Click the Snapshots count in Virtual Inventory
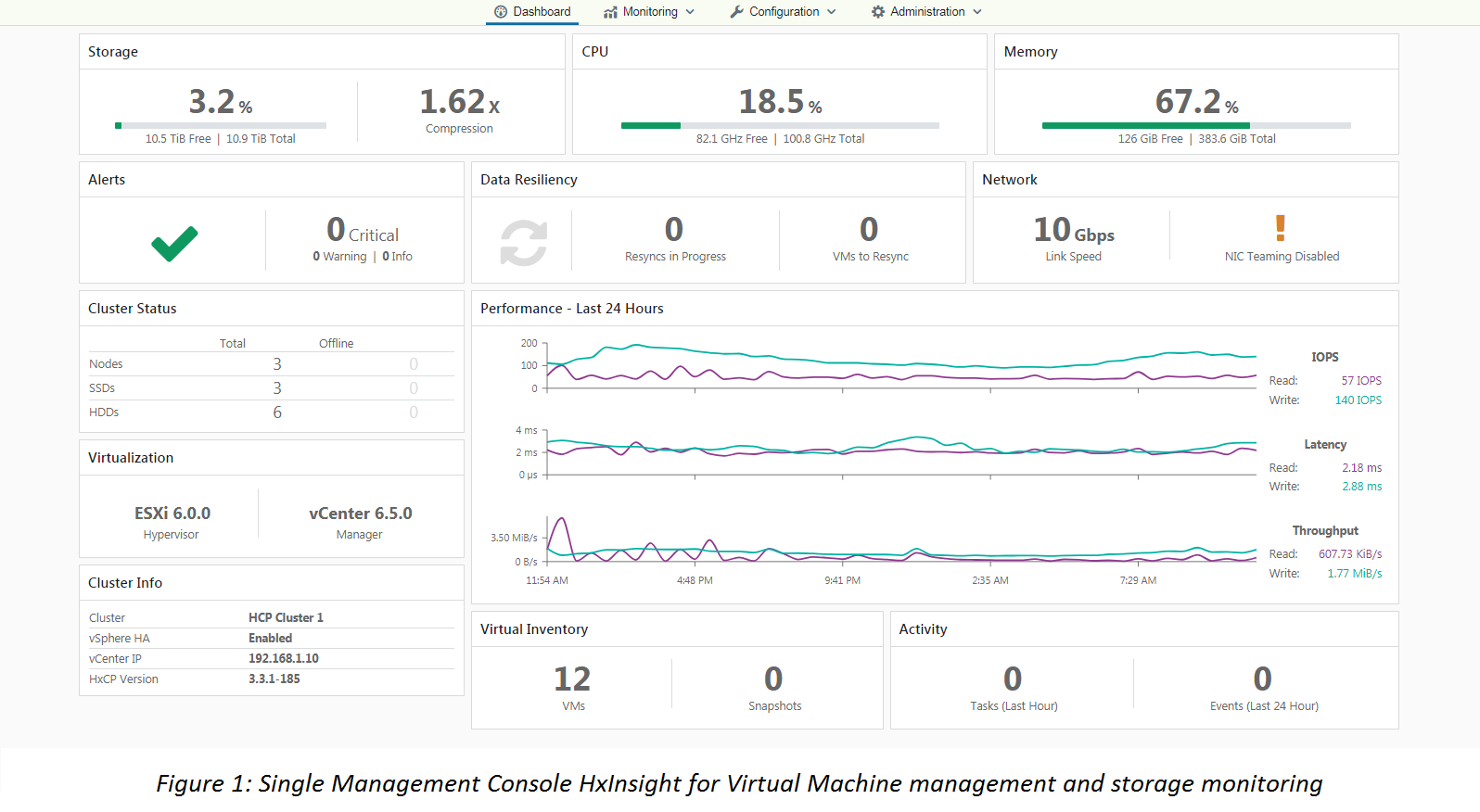 pyautogui.click(x=773, y=679)
